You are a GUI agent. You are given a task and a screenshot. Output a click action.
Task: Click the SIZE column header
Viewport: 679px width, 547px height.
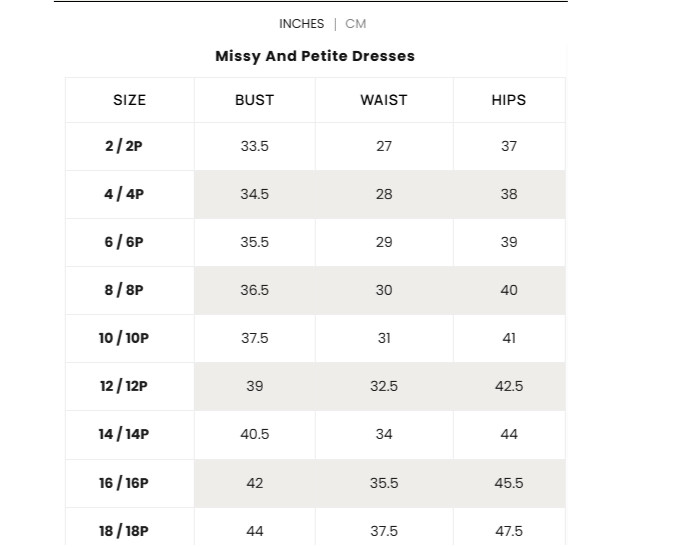coord(129,100)
